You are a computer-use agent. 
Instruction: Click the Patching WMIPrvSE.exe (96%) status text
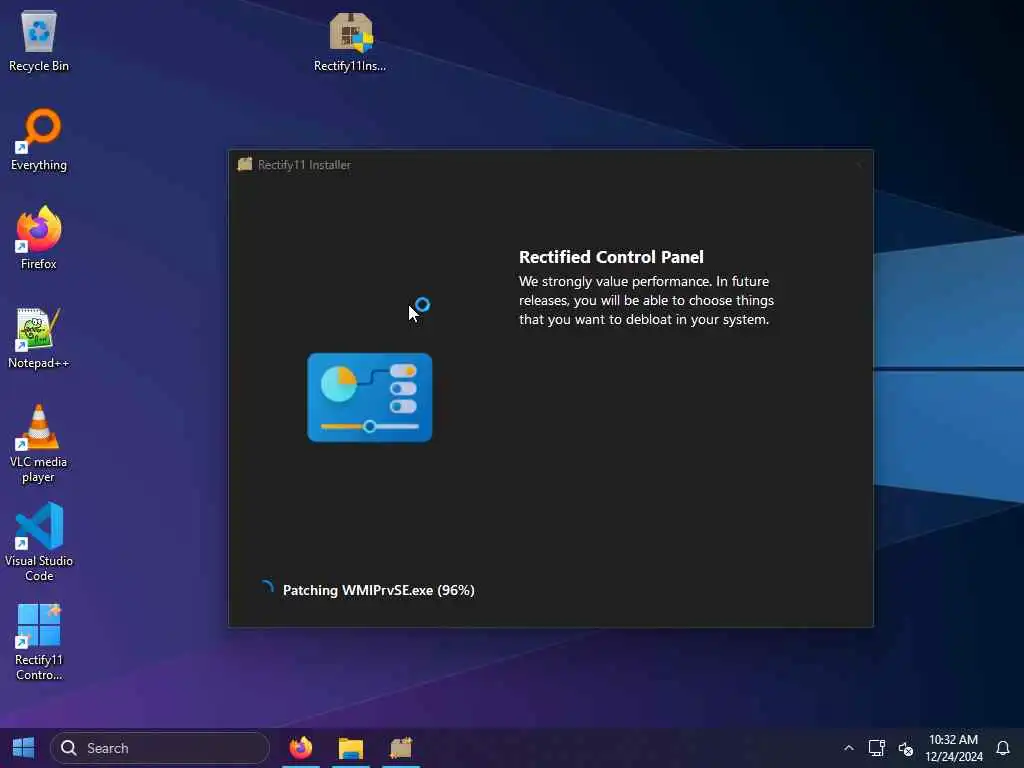(379, 590)
